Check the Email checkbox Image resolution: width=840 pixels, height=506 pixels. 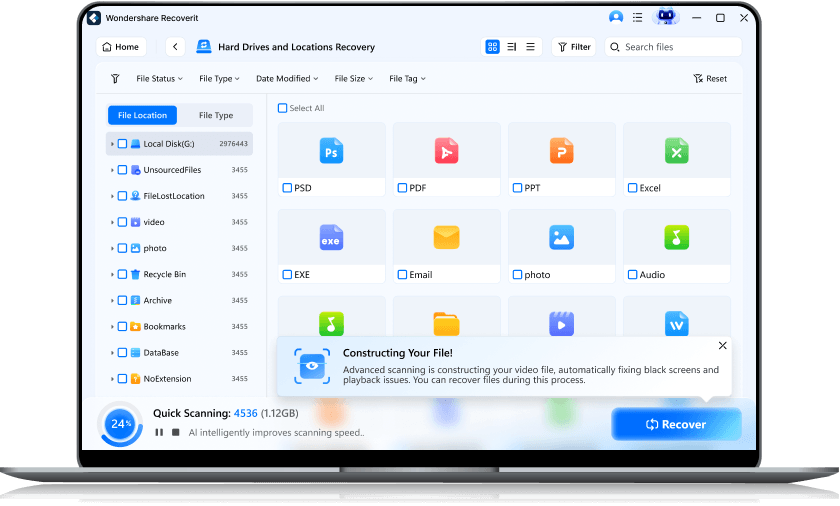(x=402, y=275)
